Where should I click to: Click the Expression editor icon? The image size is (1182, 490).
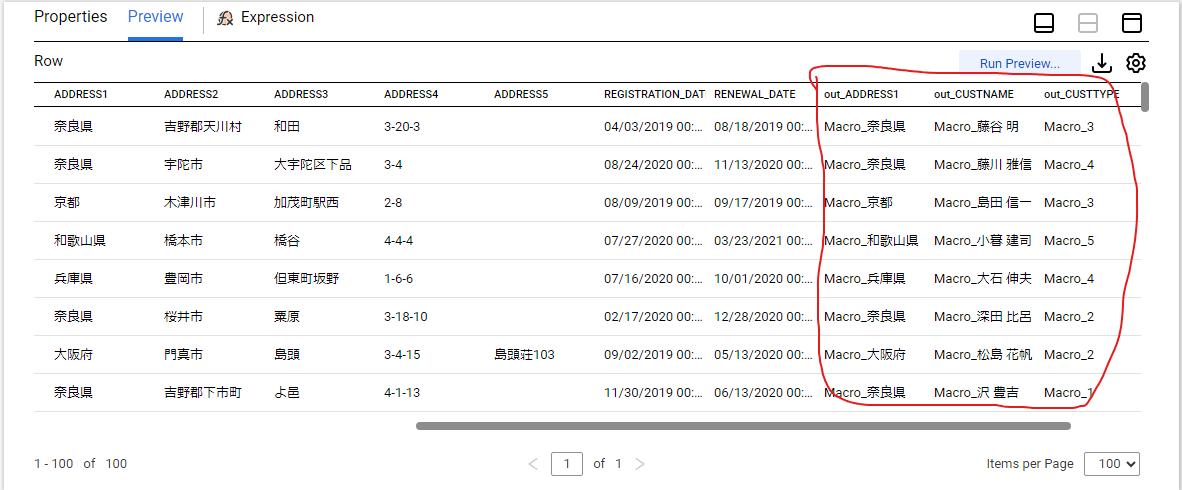(x=225, y=18)
